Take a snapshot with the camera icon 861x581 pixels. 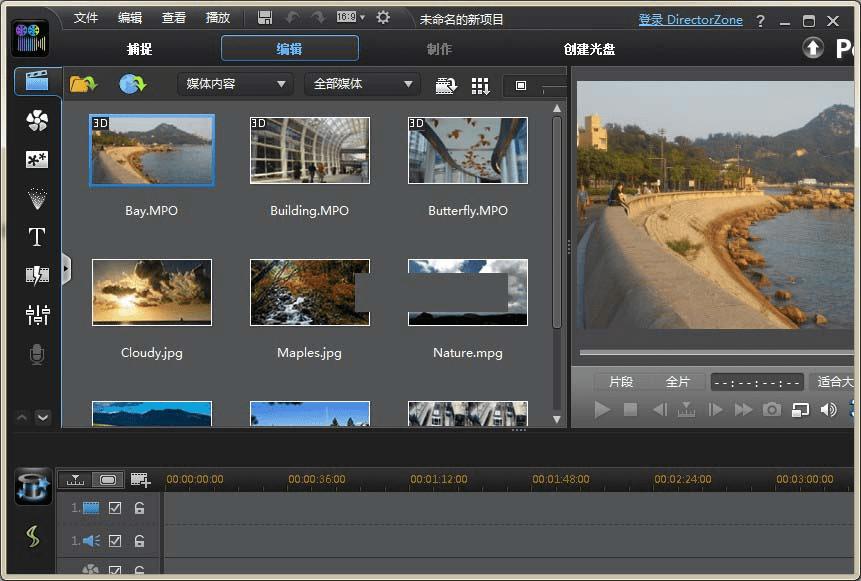point(771,410)
